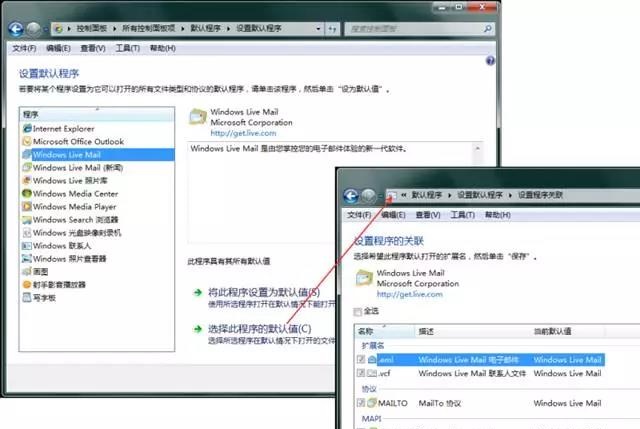Open get.live.com link in back window

[x=243, y=133]
